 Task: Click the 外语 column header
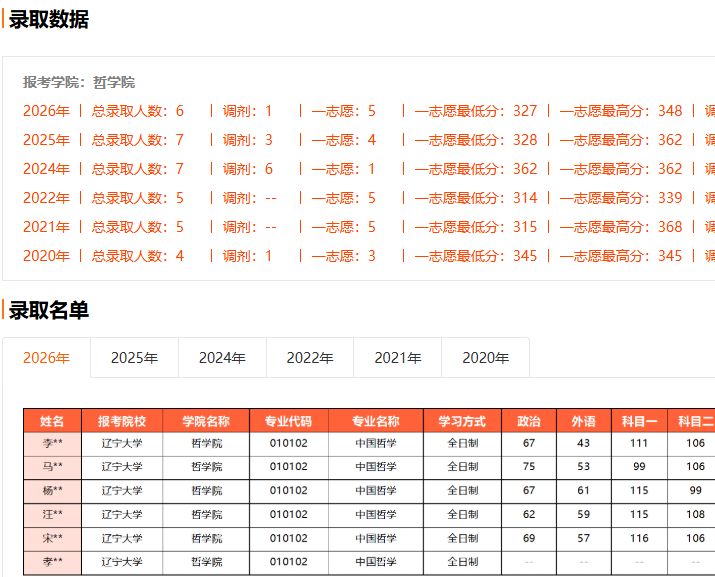coord(584,421)
